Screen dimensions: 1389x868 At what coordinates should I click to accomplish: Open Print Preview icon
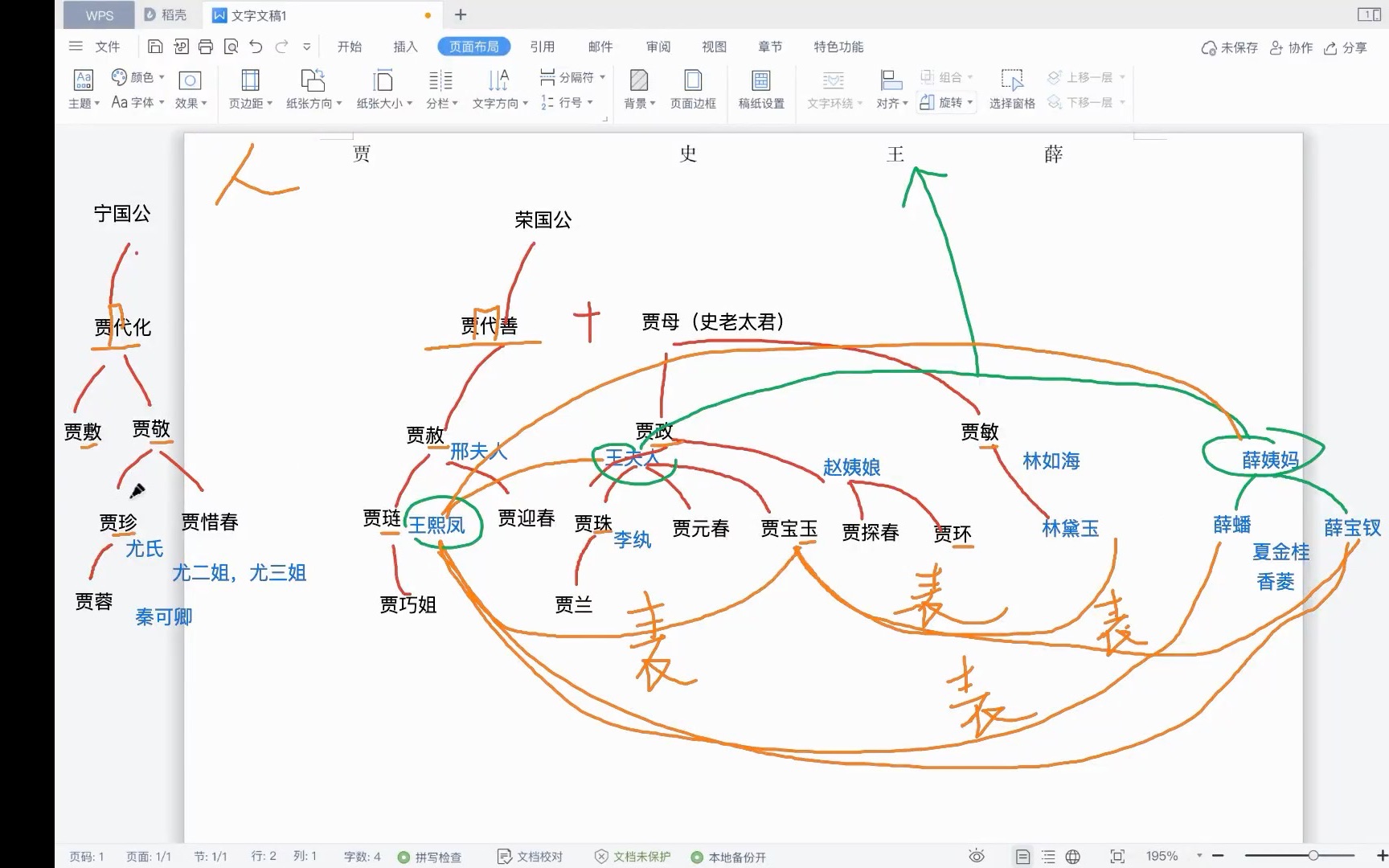(x=231, y=47)
